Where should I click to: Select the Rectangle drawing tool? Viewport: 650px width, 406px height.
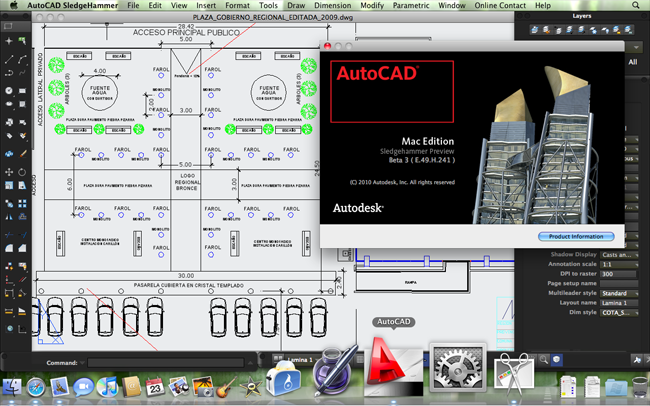point(22,90)
